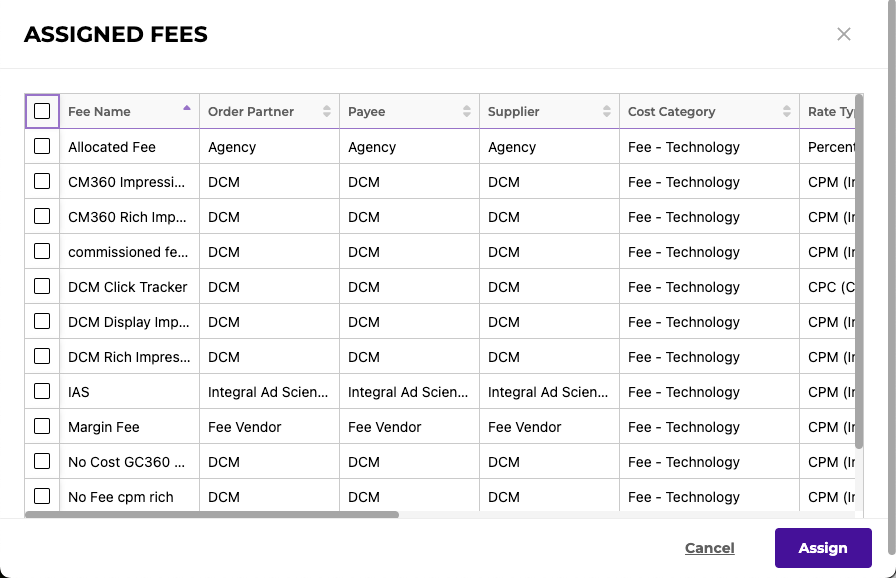Toggle the select-all header checkbox
This screenshot has width=896, height=578.
pyautogui.click(x=42, y=111)
